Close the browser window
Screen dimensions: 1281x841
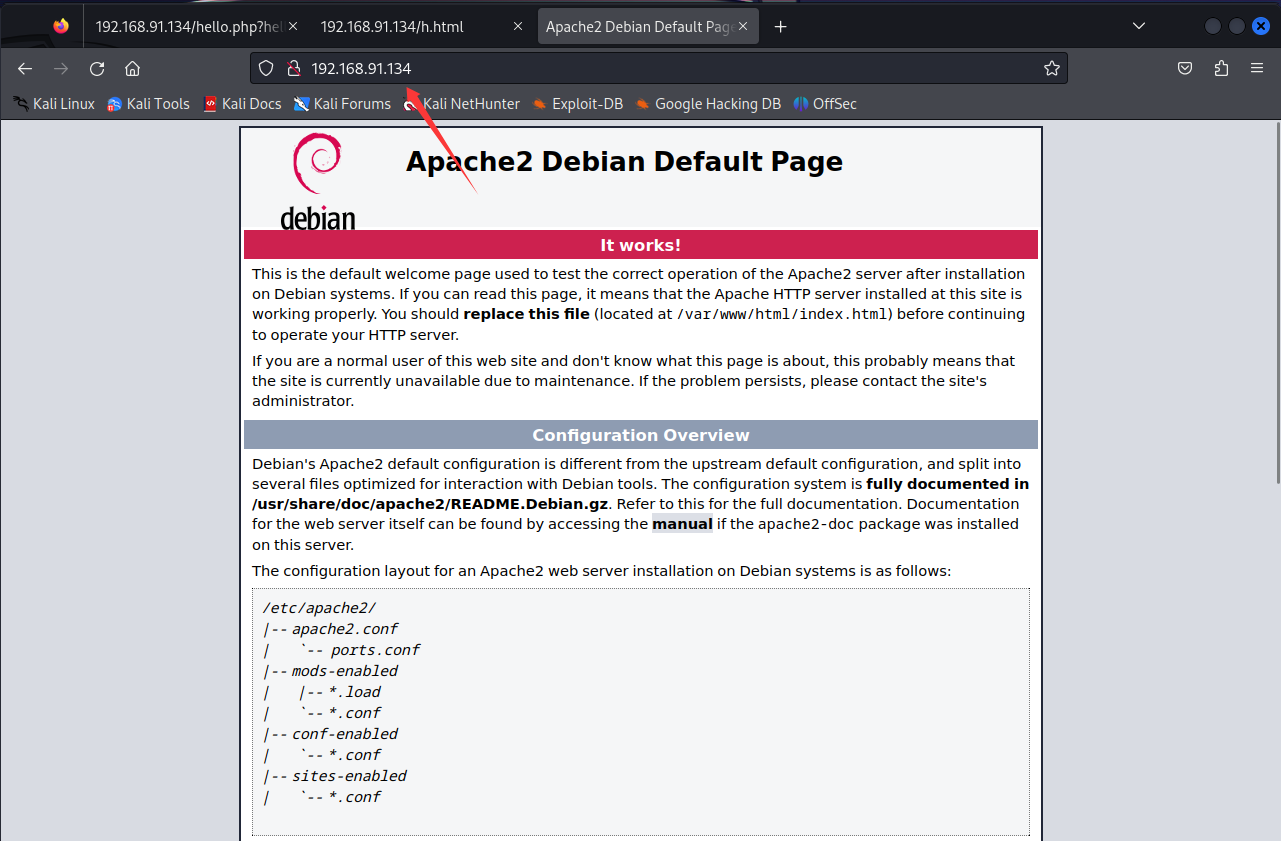(x=1261, y=26)
